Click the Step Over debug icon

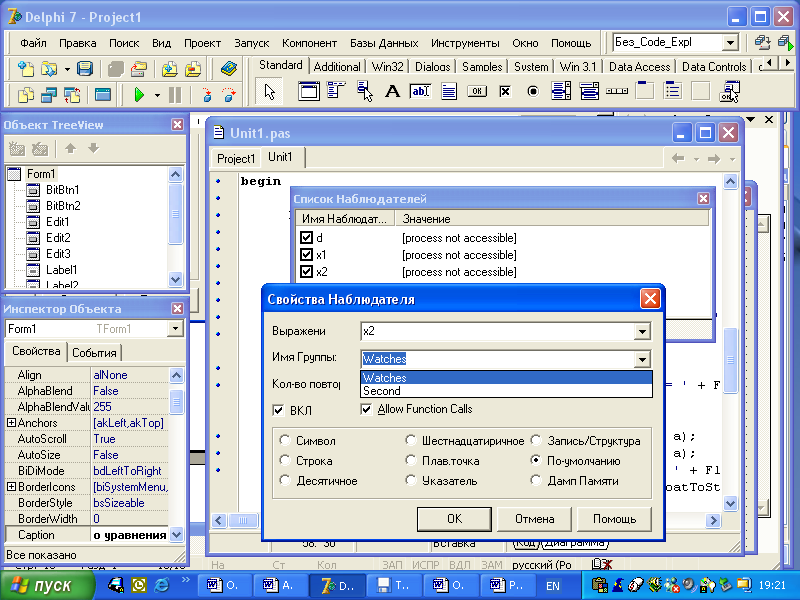coord(229,95)
